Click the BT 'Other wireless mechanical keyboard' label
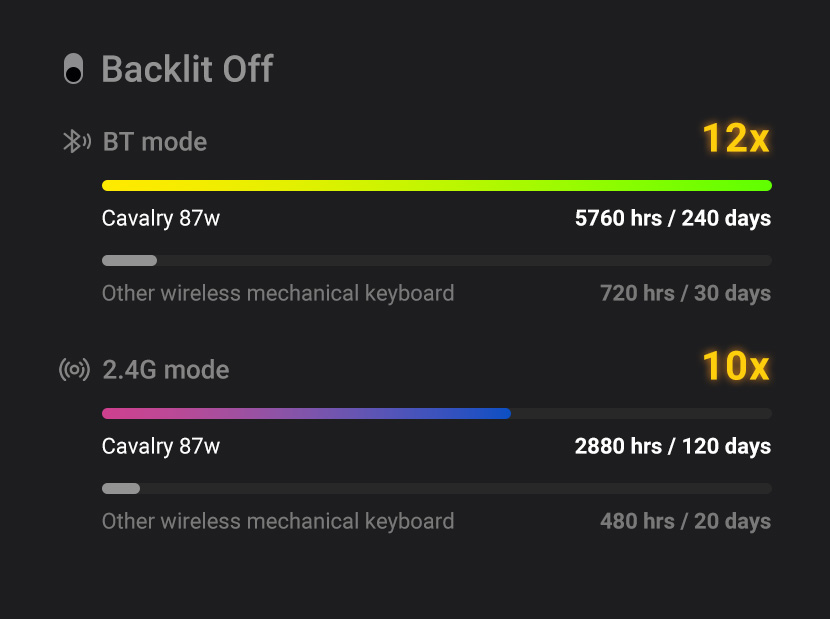830x619 pixels. click(278, 294)
